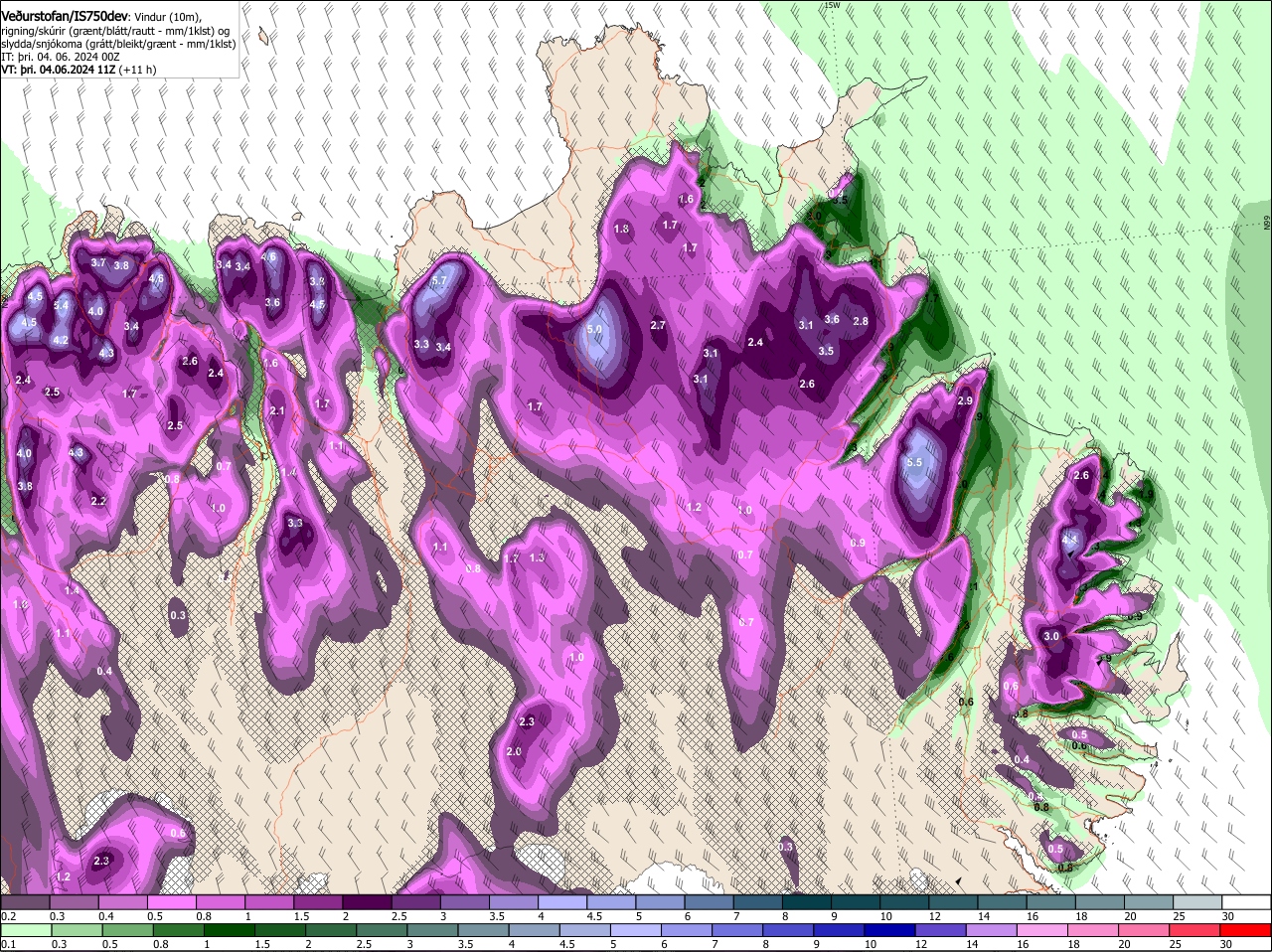Image resolution: width=1272 pixels, height=952 pixels.
Task: Click the 5.0 precipitation value on the map
Action: tap(594, 329)
